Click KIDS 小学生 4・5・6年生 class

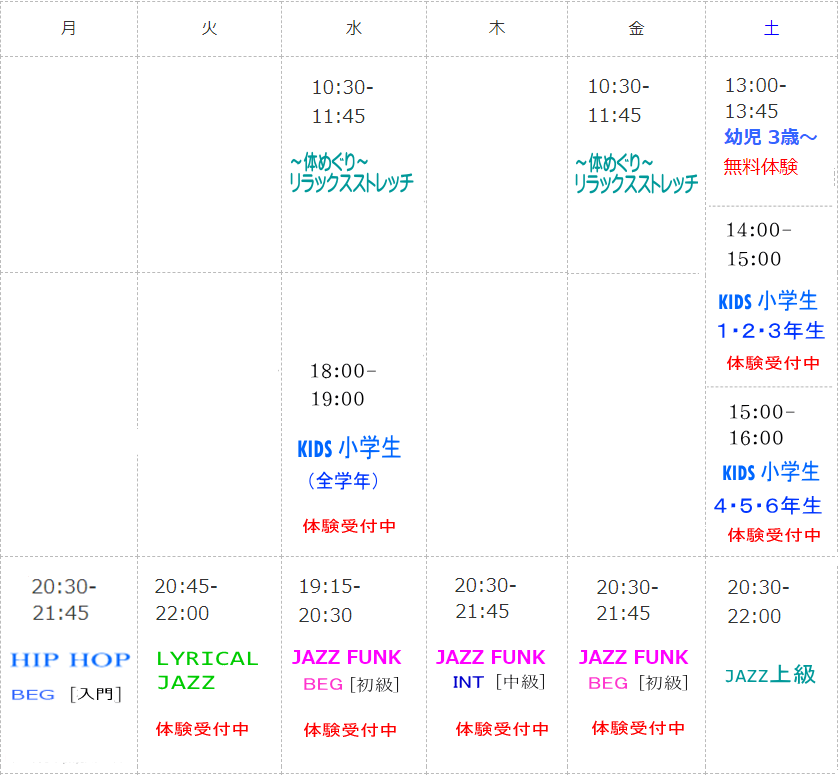pos(771,488)
